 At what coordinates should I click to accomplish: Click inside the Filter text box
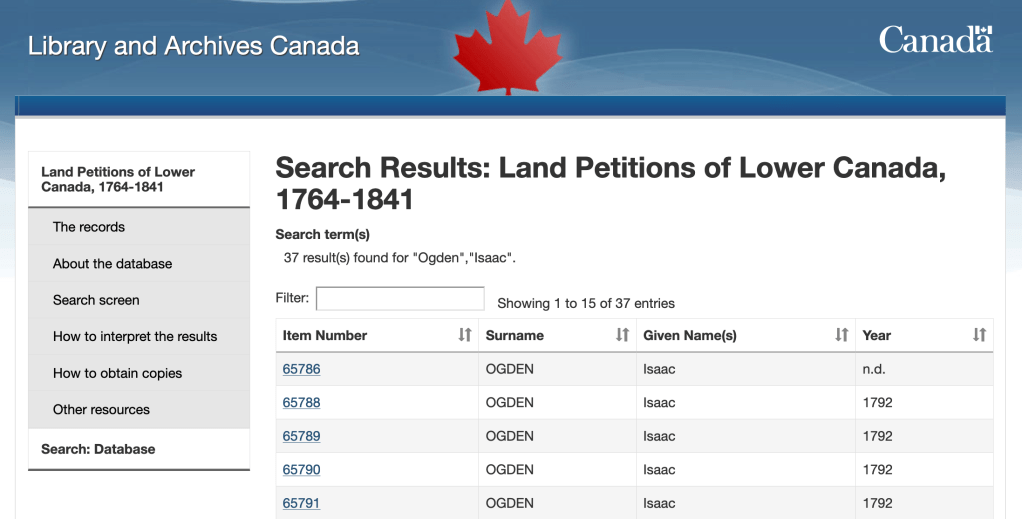(400, 299)
